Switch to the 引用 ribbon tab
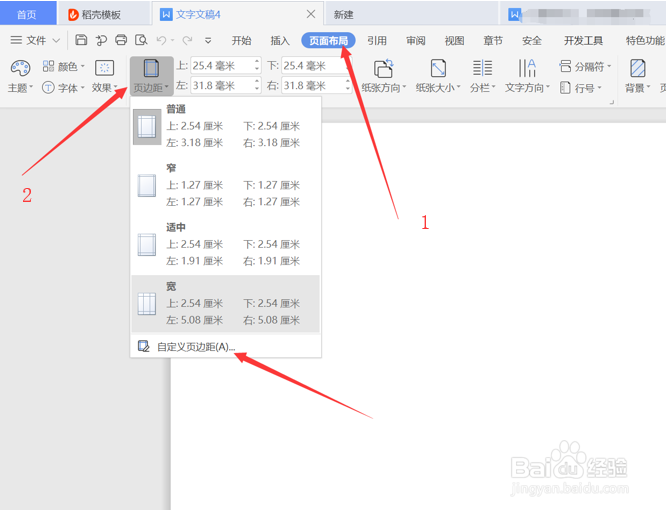666x512 pixels. (377, 40)
